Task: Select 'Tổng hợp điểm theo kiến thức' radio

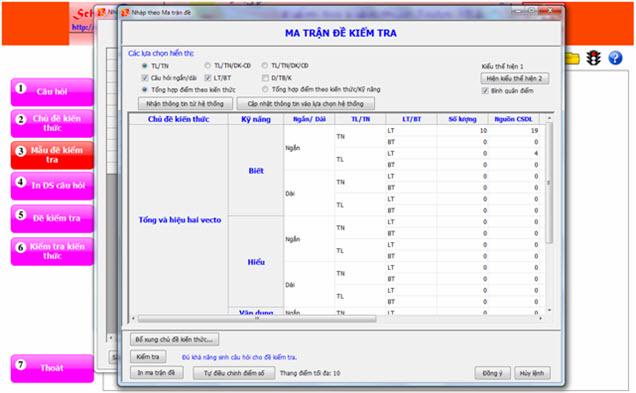Action: [x=144, y=89]
